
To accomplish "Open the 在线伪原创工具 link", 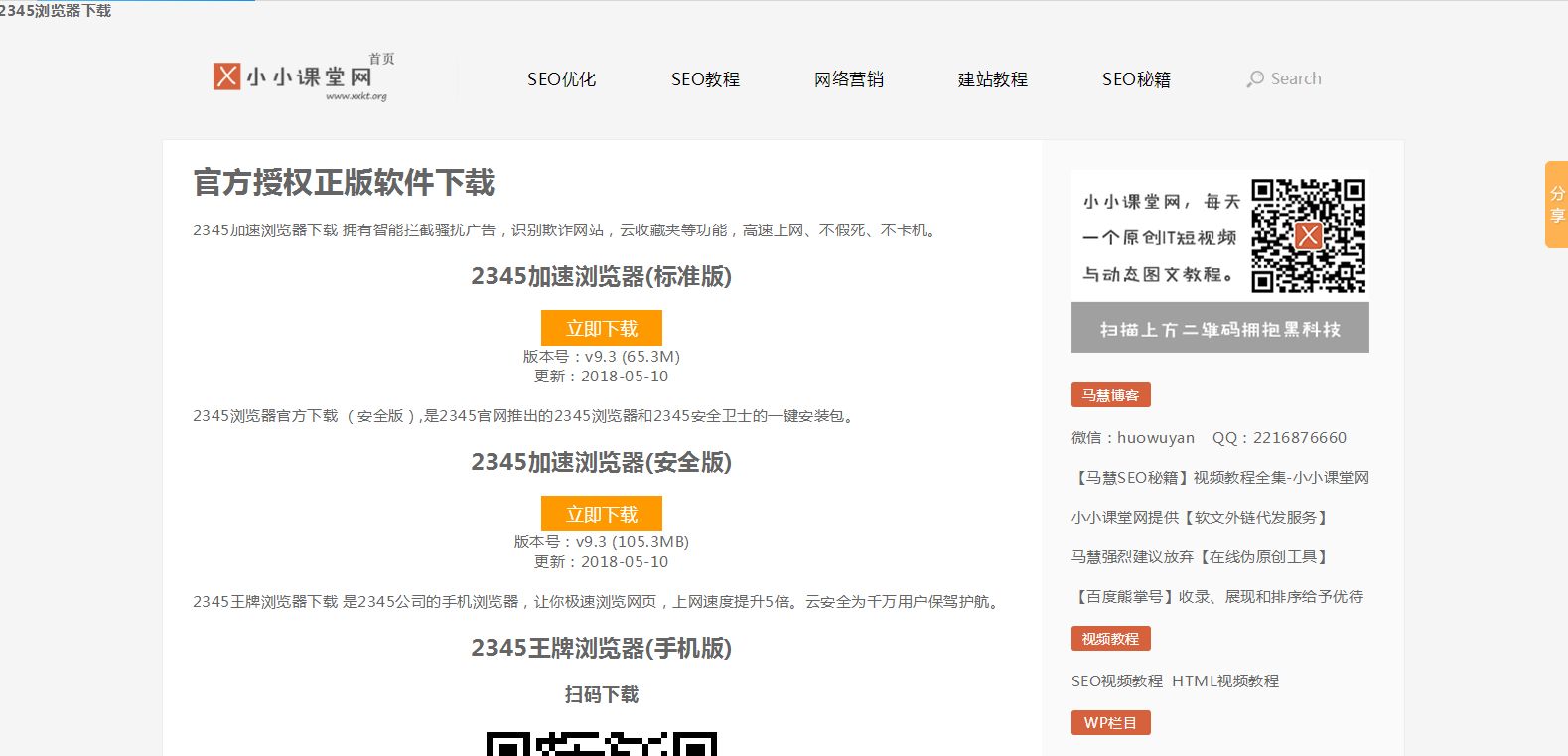I will pos(1201,557).
